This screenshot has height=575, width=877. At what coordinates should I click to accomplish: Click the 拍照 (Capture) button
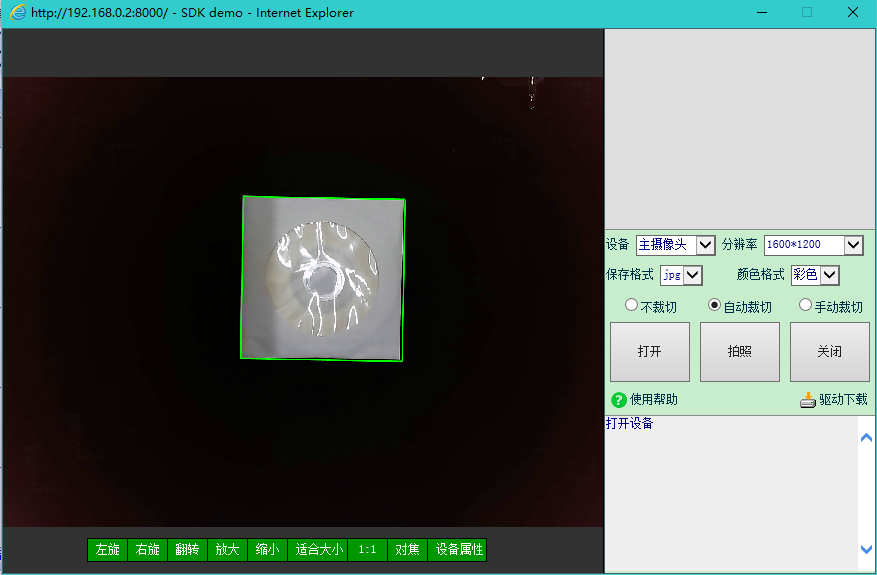point(740,352)
